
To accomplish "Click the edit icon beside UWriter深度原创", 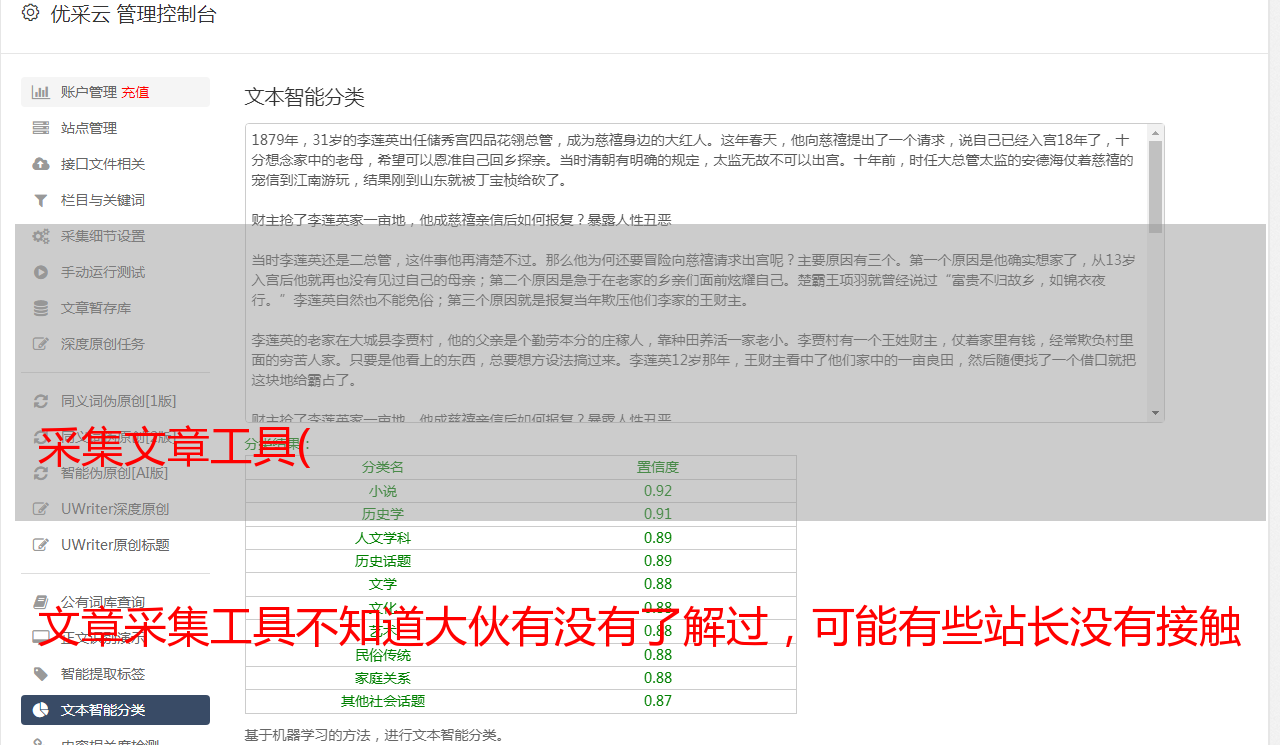I will pyautogui.click(x=41, y=509).
